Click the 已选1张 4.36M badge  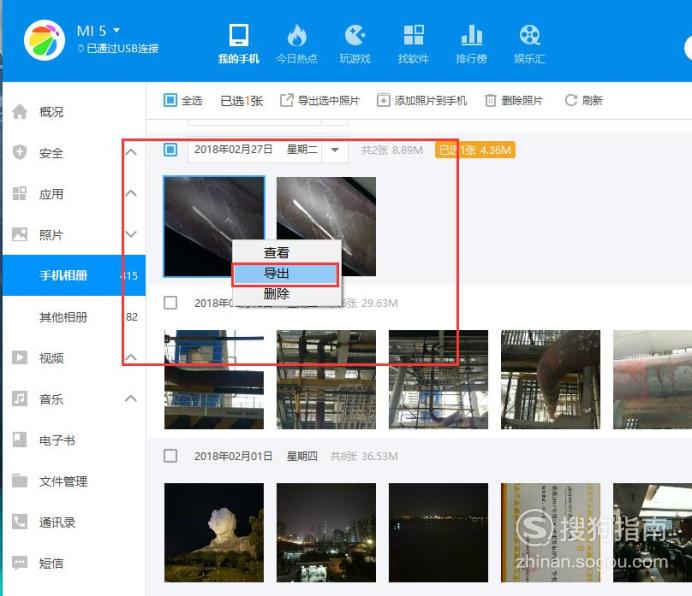pyautogui.click(x=475, y=150)
